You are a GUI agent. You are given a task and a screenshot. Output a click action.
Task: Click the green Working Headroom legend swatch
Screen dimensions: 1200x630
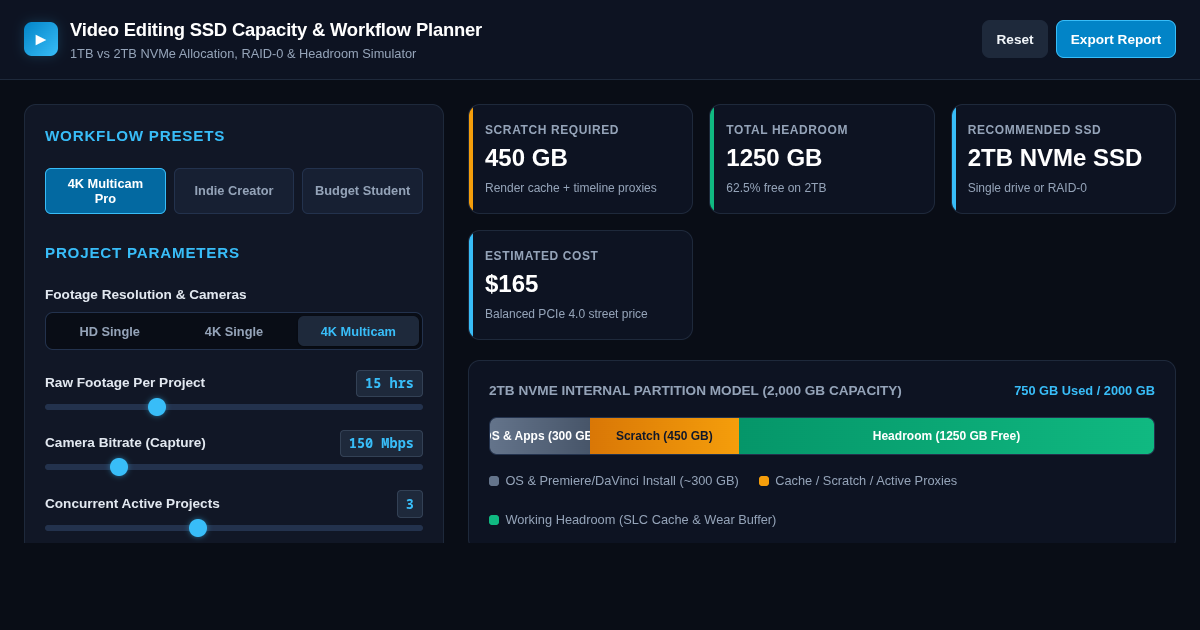tap(494, 520)
